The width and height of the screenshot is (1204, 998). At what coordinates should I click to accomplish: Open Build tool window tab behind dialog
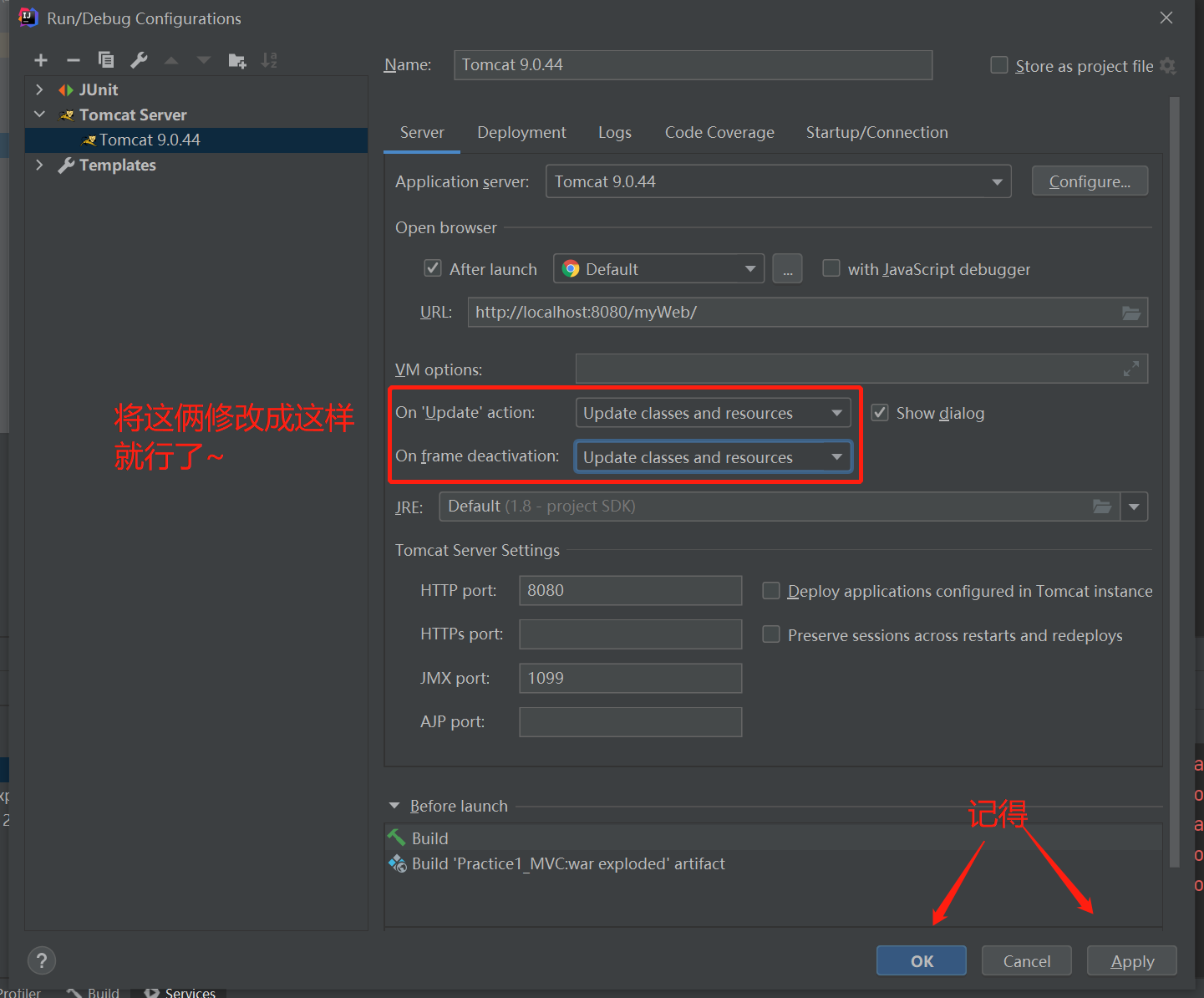pos(94,992)
